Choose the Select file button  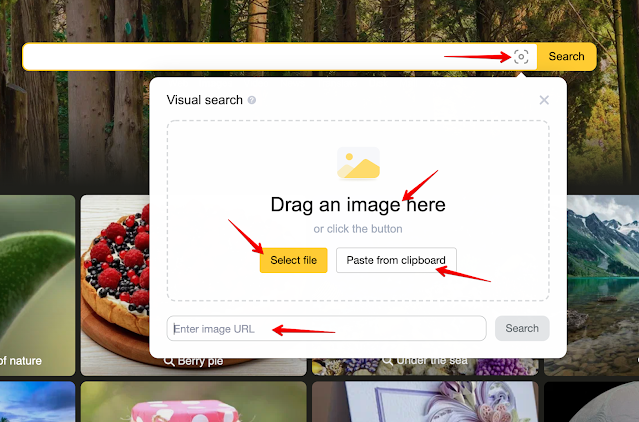tap(293, 260)
